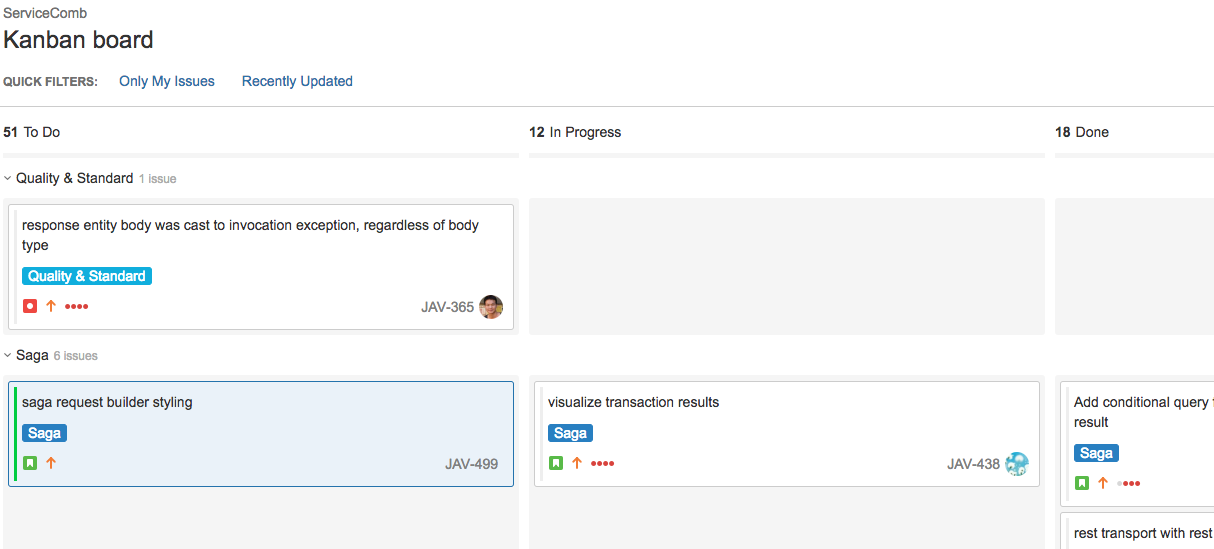The height and width of the screenshot is (549, 1214).
Task: Apply the Recently Updated quick filter
Action: coord(297,81)
